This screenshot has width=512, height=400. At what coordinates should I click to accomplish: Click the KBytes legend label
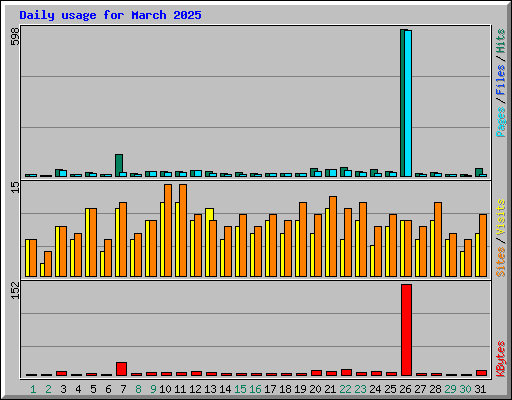[x=501, y=359]
